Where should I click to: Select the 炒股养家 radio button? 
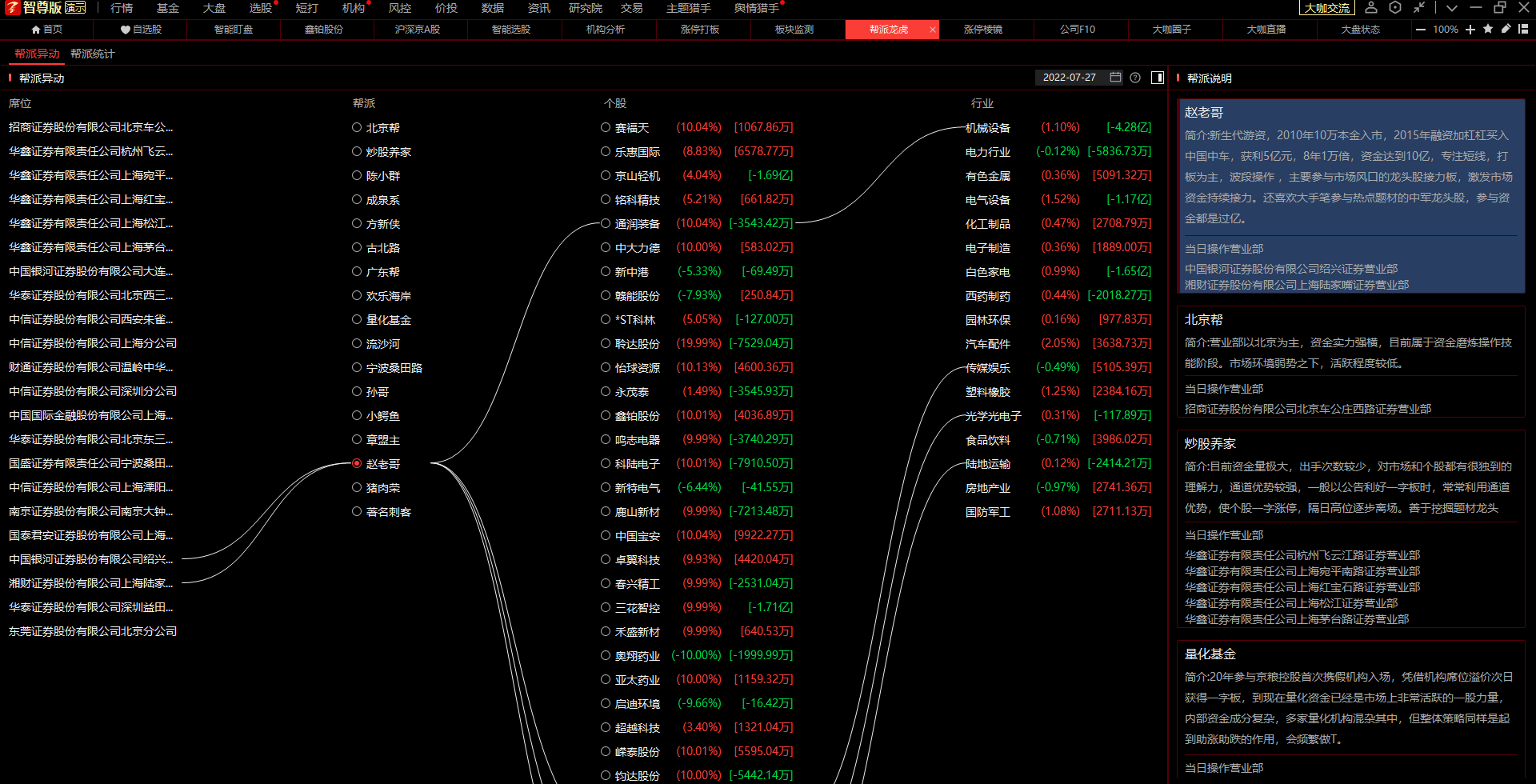pyautogui.click(x=357, y=151)
